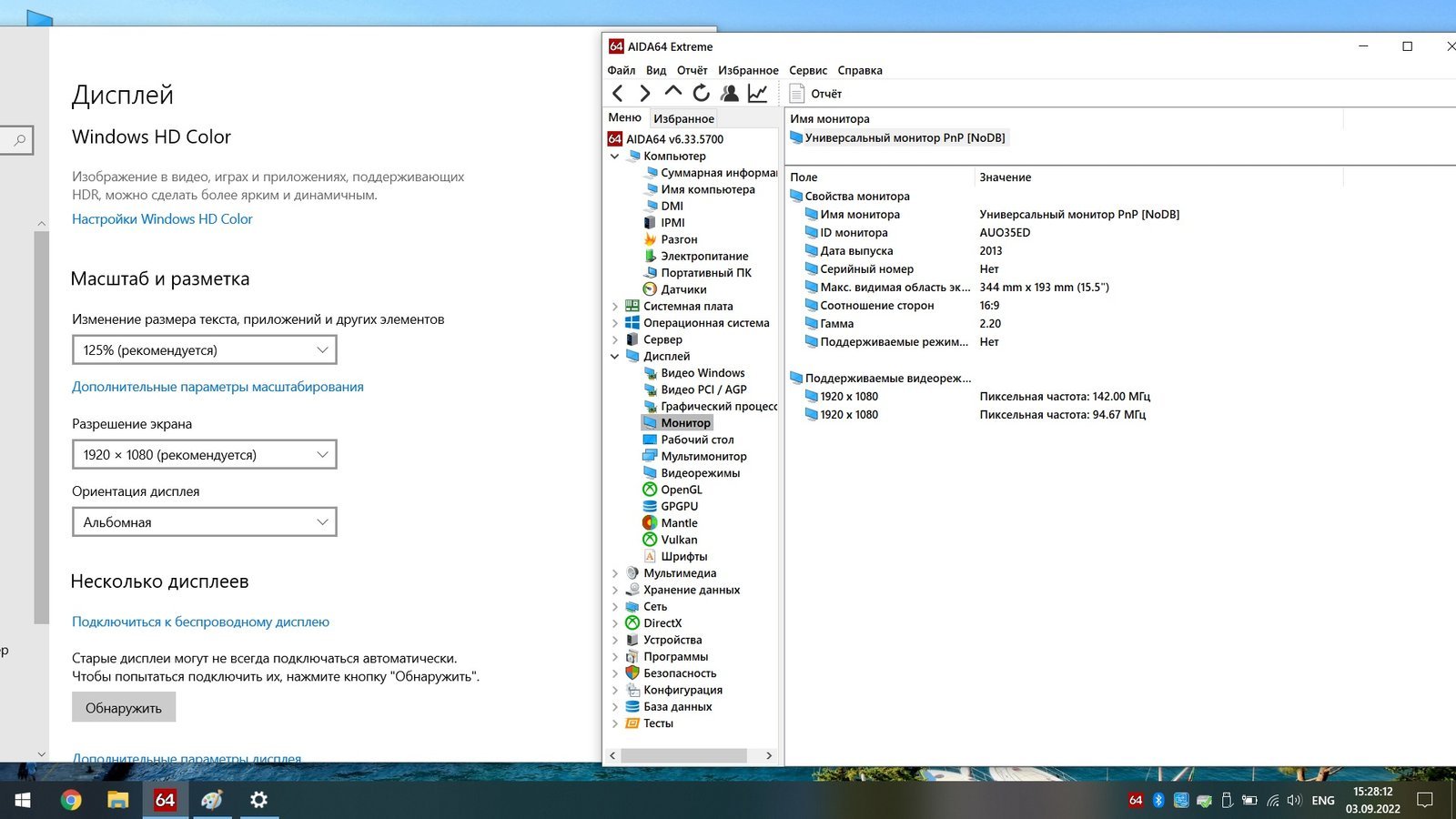Click the Bluetooth tray icon
Image resolution: width=1456 pixels, height=819 pixels.
[1158, 800]
